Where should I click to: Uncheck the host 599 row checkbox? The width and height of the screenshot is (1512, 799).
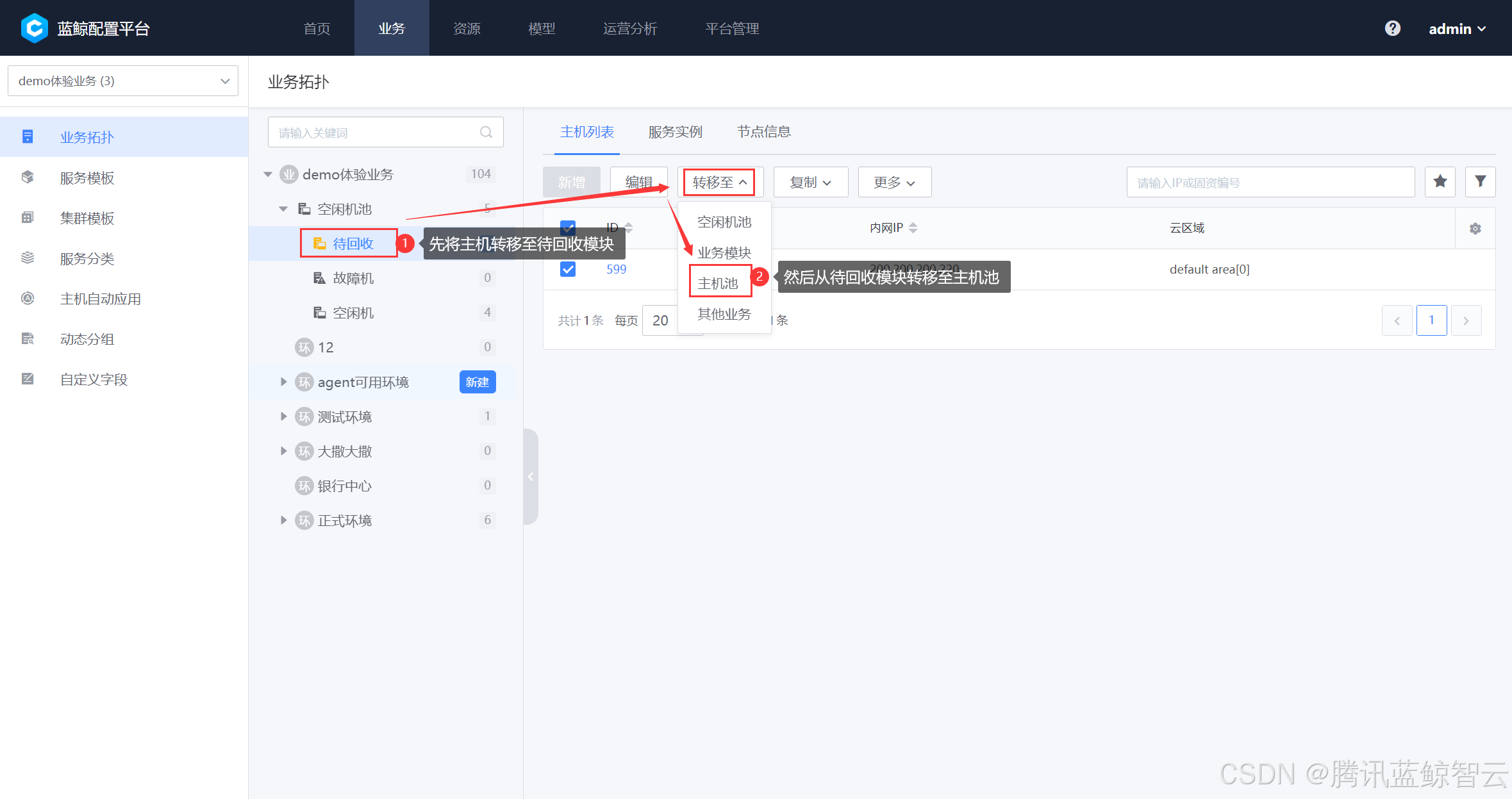coord(567,269)
